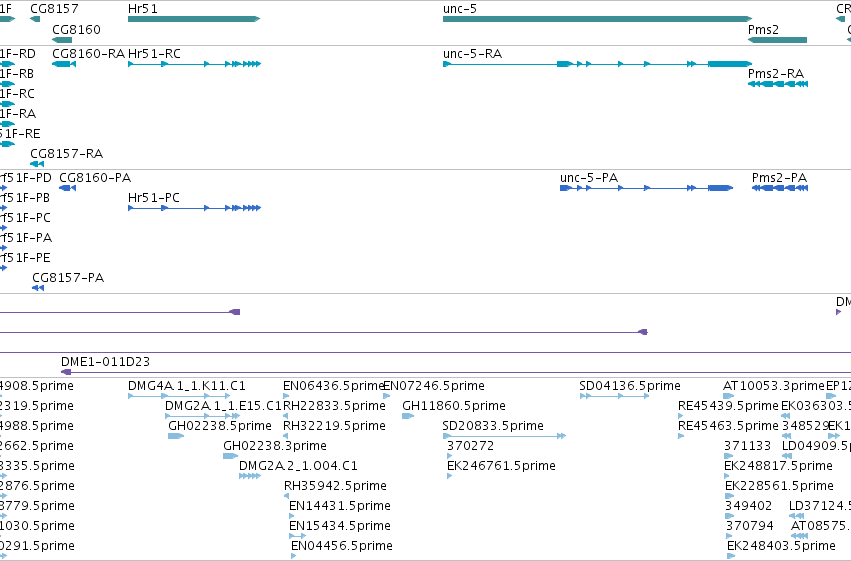Click the Pms2-RA transcript glyph

(778, 84)
